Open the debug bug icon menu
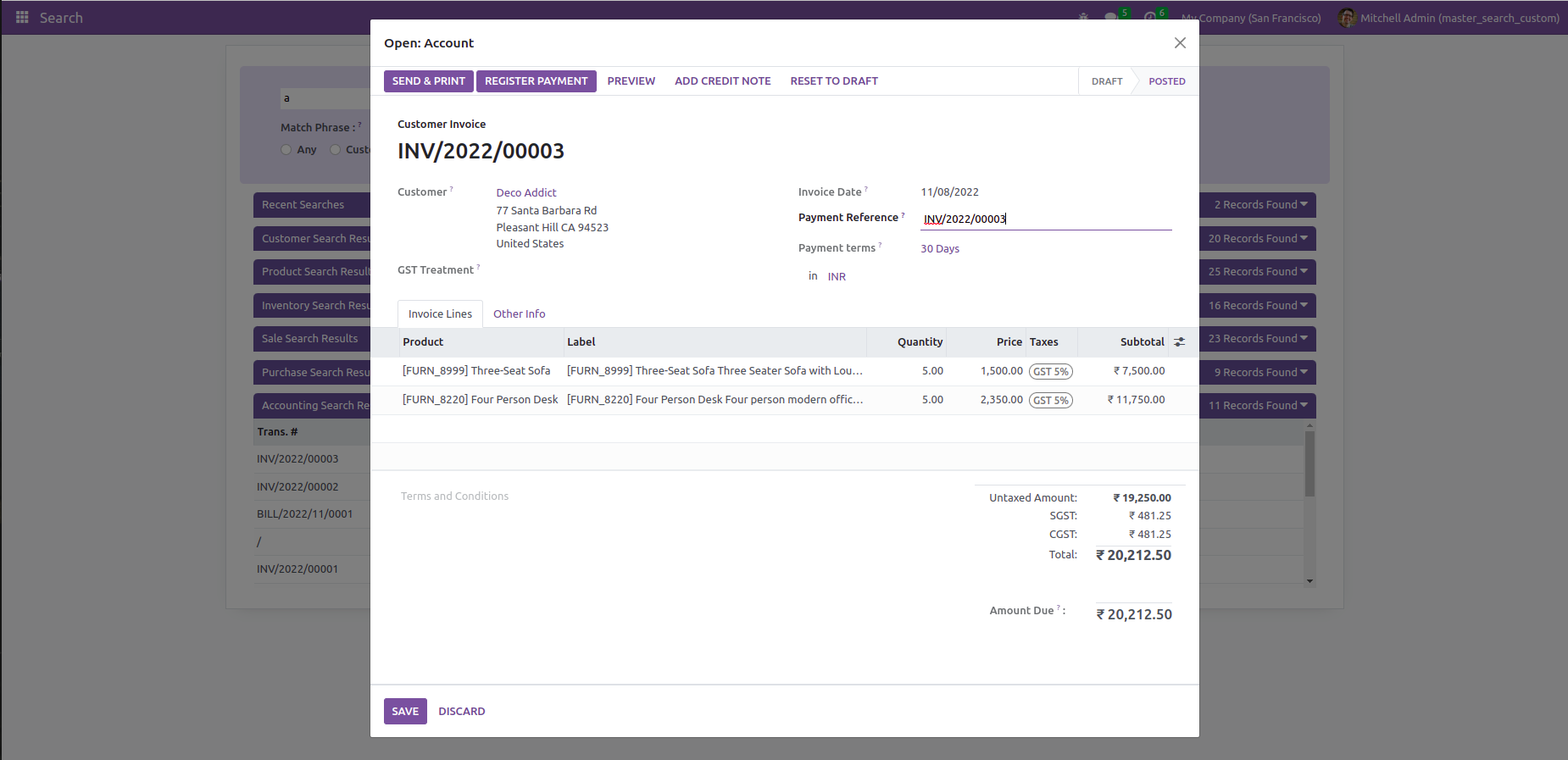Screen dimensions: 1568x760 click(x=1083, y=17)
